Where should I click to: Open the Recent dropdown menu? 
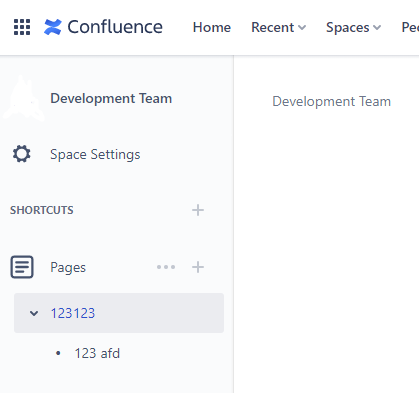coord(278,27)
